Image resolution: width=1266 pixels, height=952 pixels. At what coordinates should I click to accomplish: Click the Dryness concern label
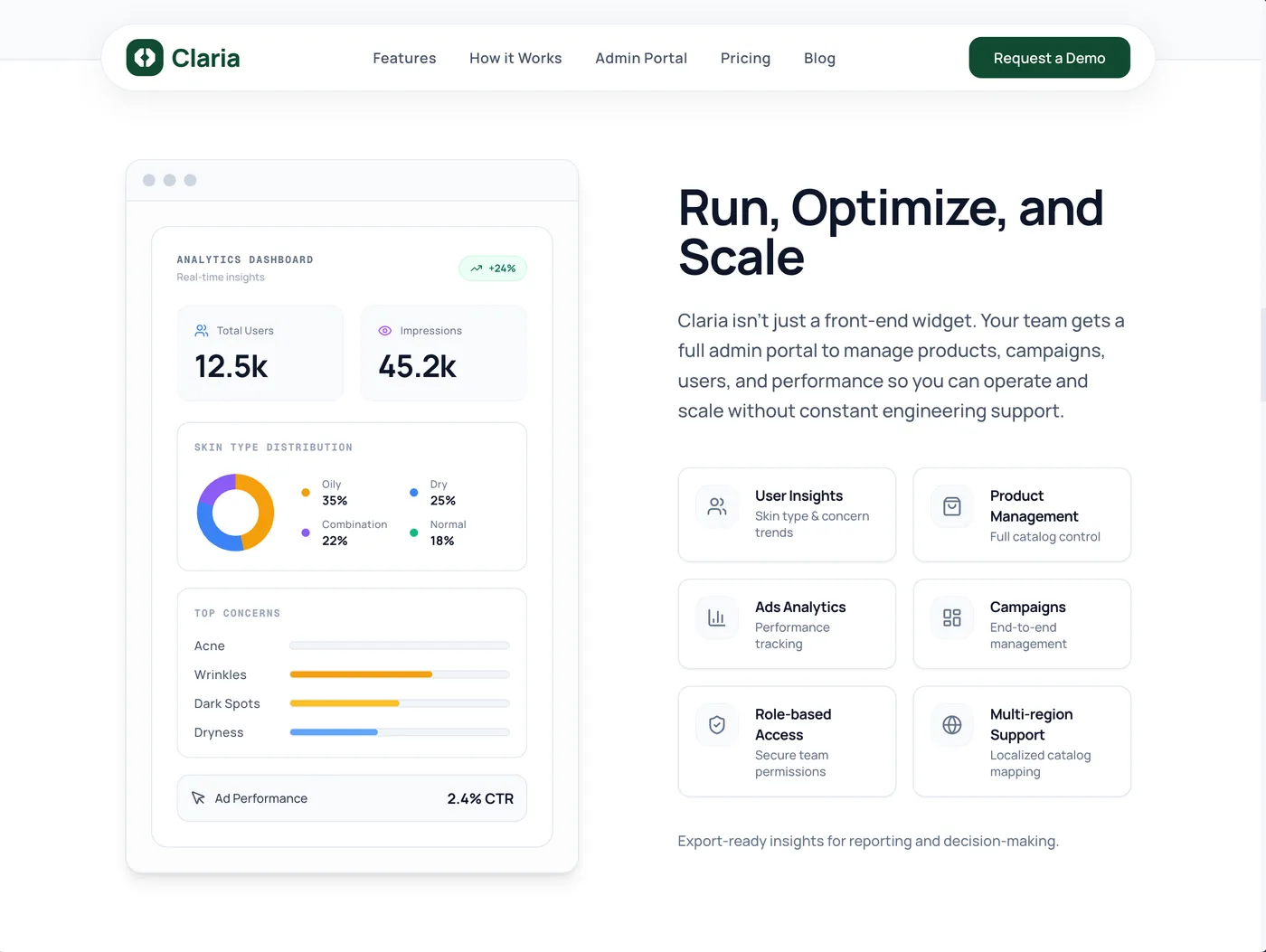(x=219, y=732)
